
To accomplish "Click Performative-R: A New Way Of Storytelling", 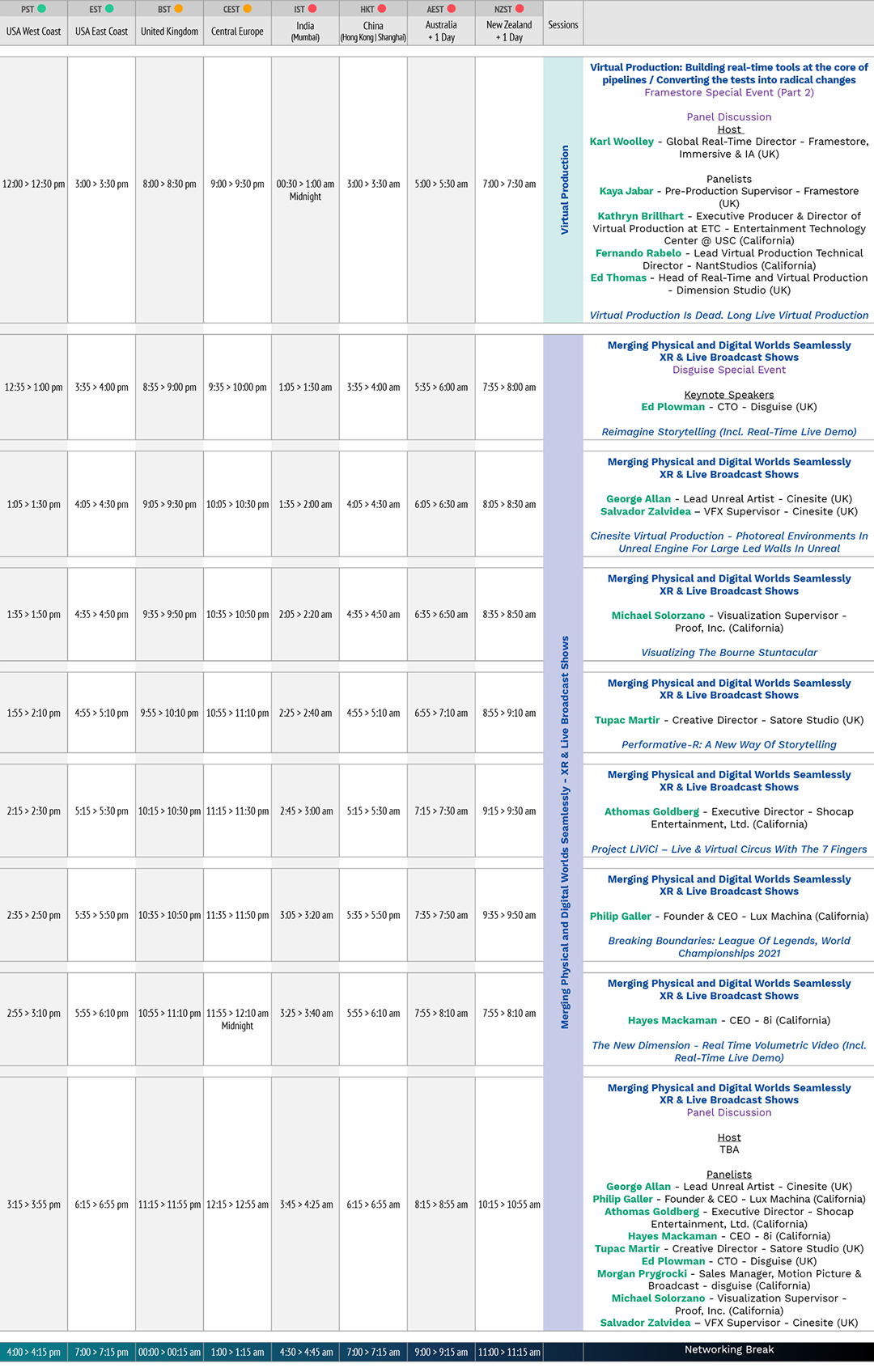I will 729,745.
